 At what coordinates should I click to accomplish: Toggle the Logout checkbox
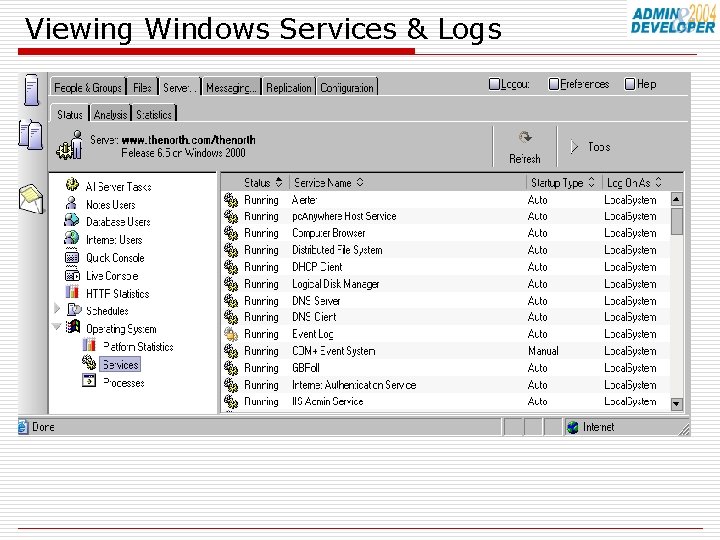pos(494,84)
